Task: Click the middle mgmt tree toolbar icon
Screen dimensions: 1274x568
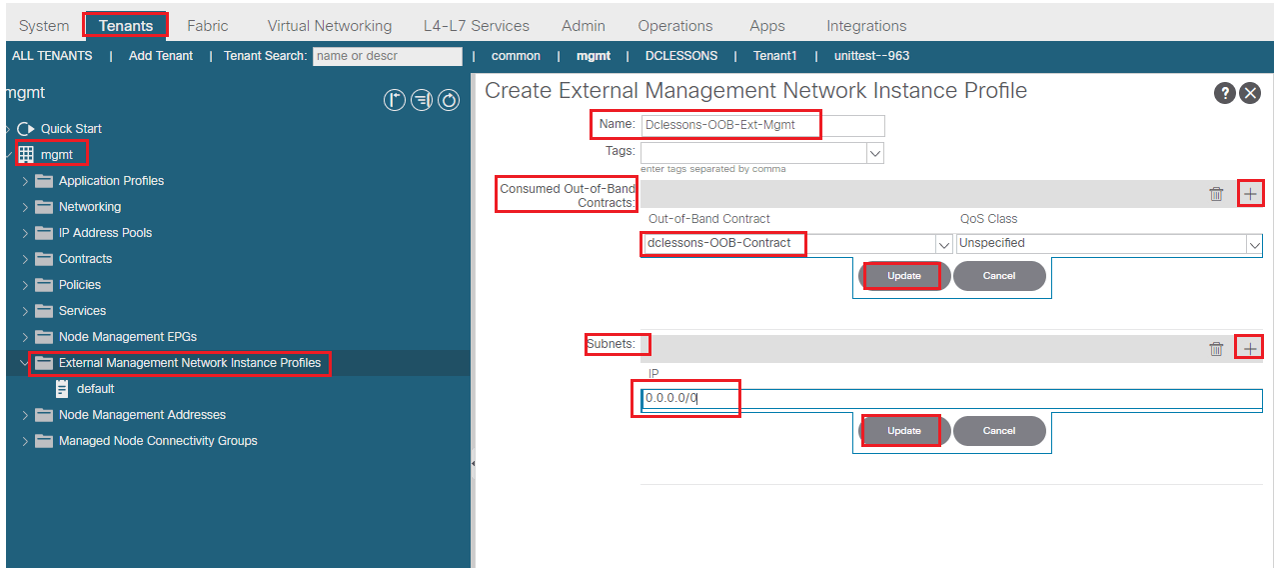Action: pos(422,100)
